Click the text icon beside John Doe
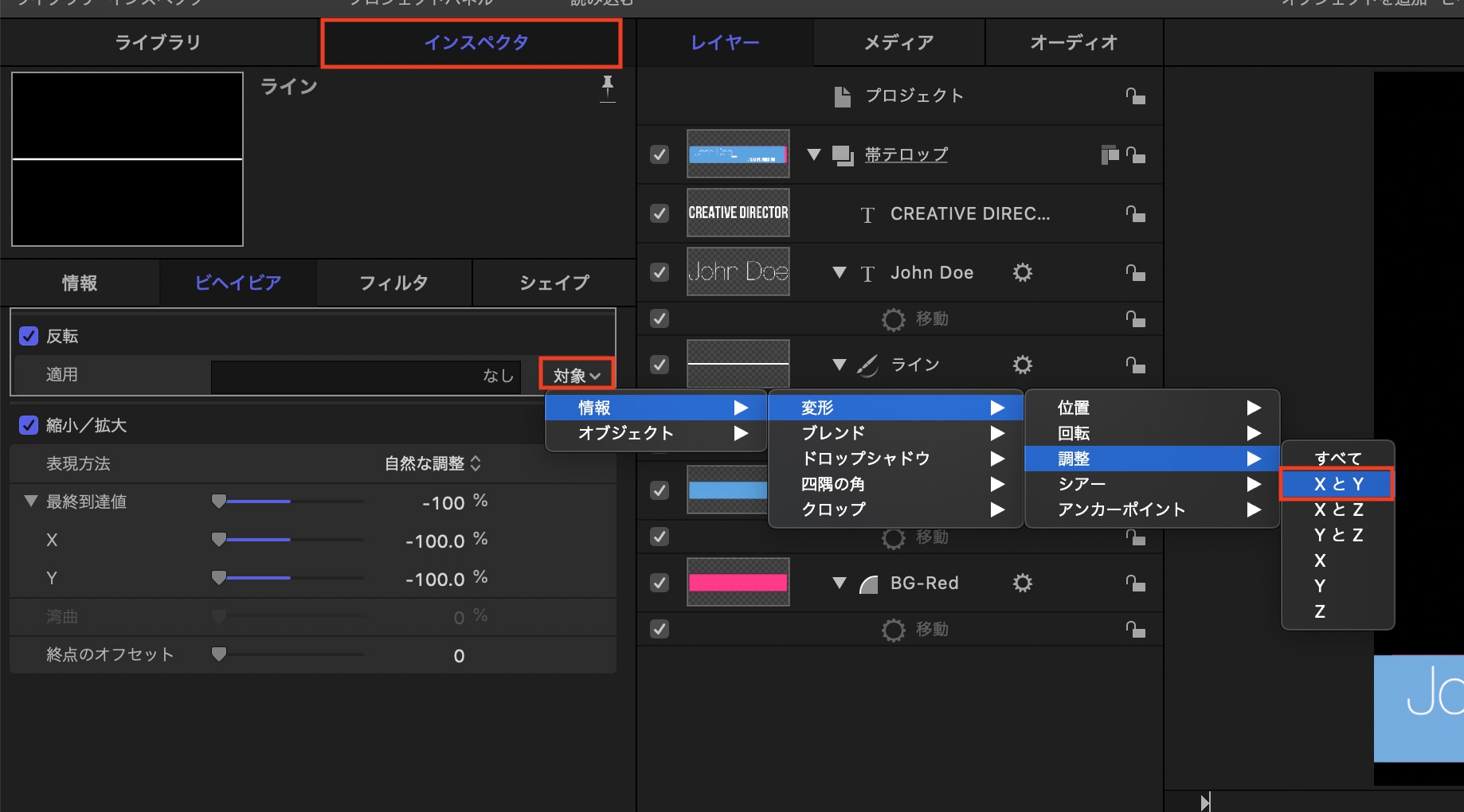1464x812 pixels. tap(867, 274)
